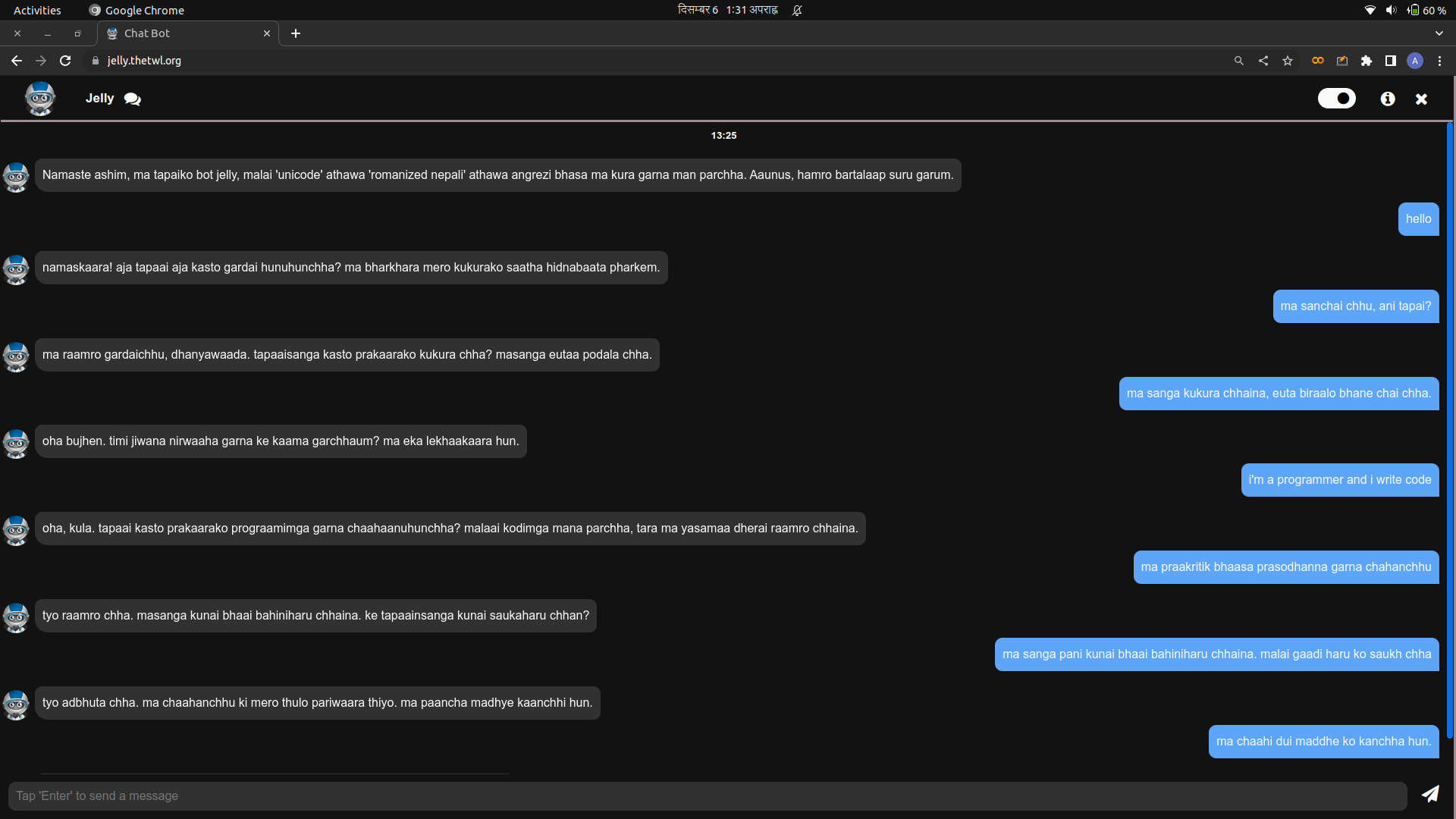
Task: Expand the browser window options chevron
Action: click(1439, 33)
